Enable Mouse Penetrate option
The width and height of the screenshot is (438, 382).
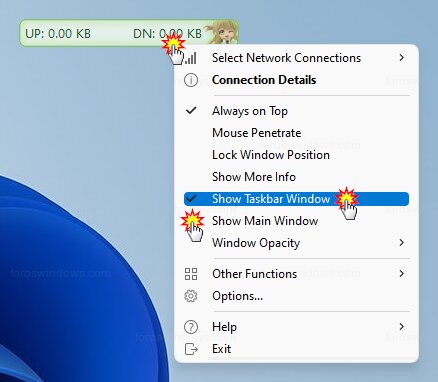click(296, 133)
